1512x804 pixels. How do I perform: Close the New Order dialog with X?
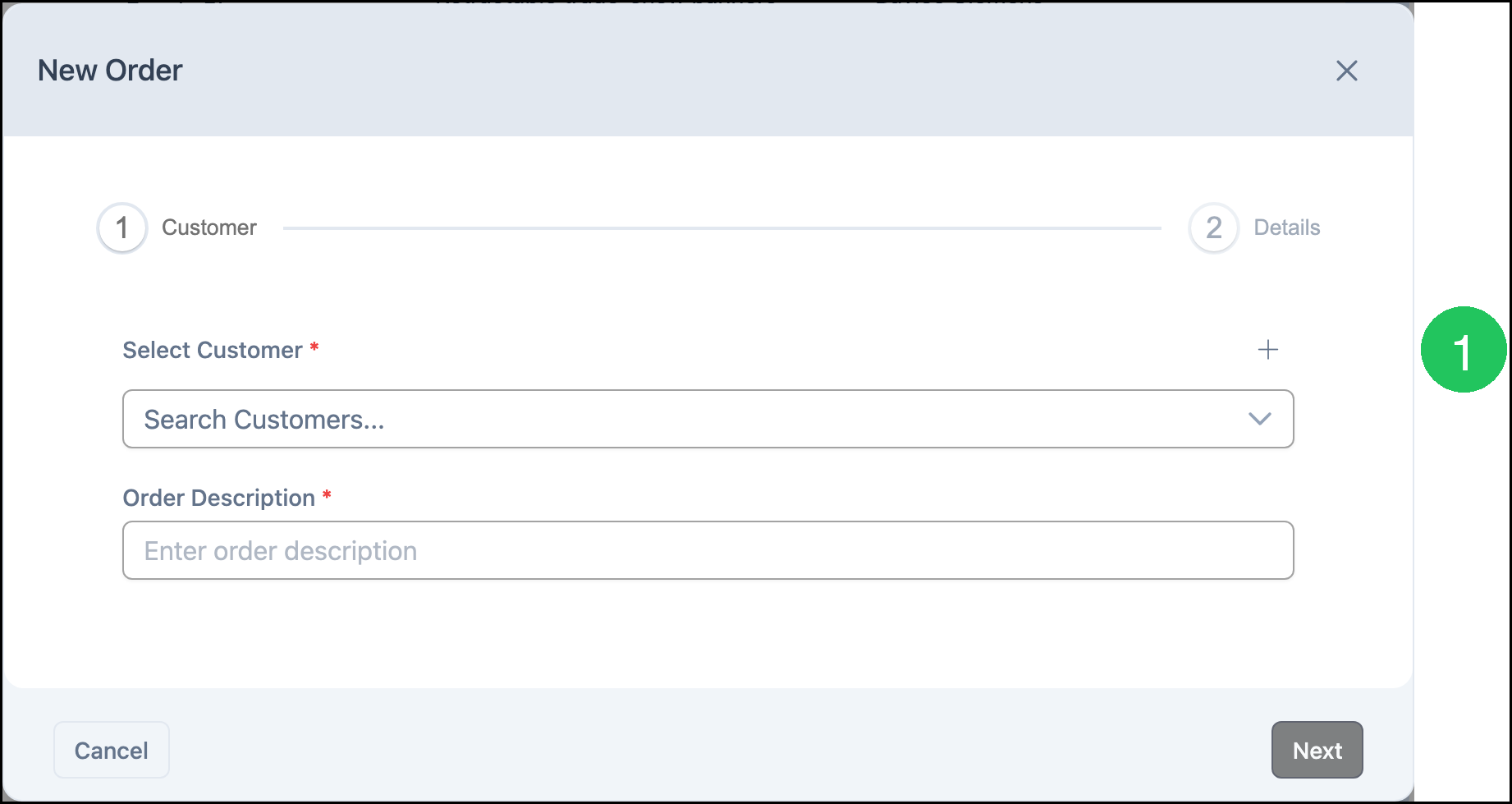coord(1346,71)
